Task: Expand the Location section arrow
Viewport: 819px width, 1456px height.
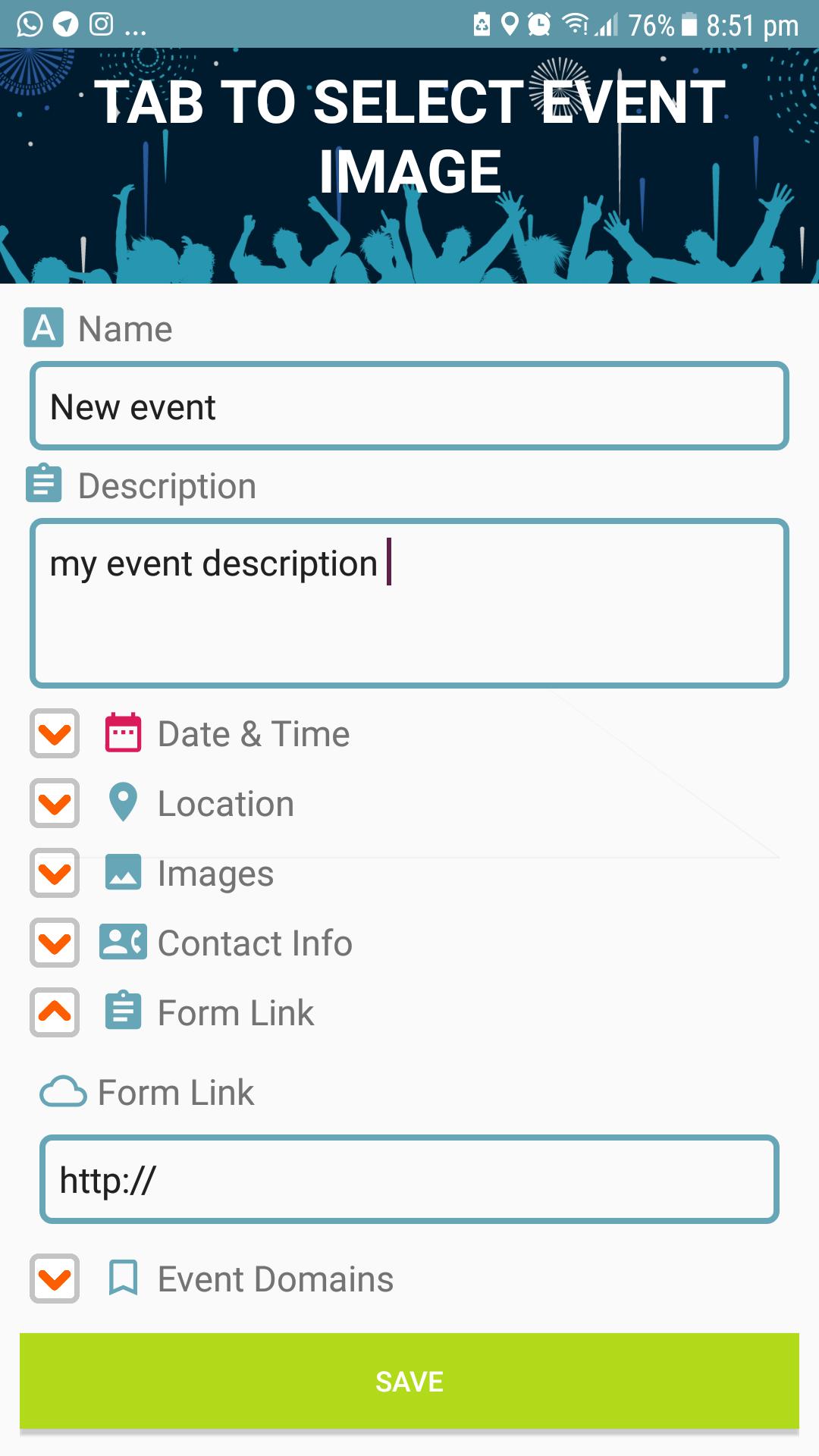Action: coord(55,803)
